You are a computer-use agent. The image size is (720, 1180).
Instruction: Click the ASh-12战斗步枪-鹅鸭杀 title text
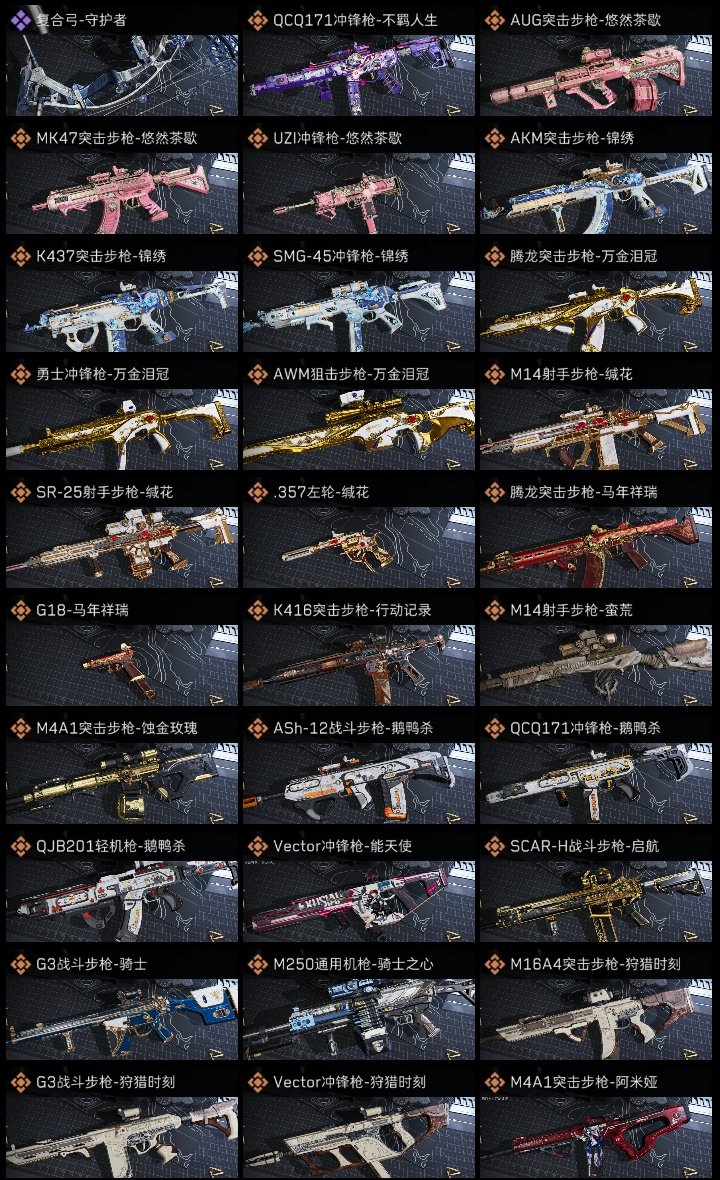(x=353, y=728)
